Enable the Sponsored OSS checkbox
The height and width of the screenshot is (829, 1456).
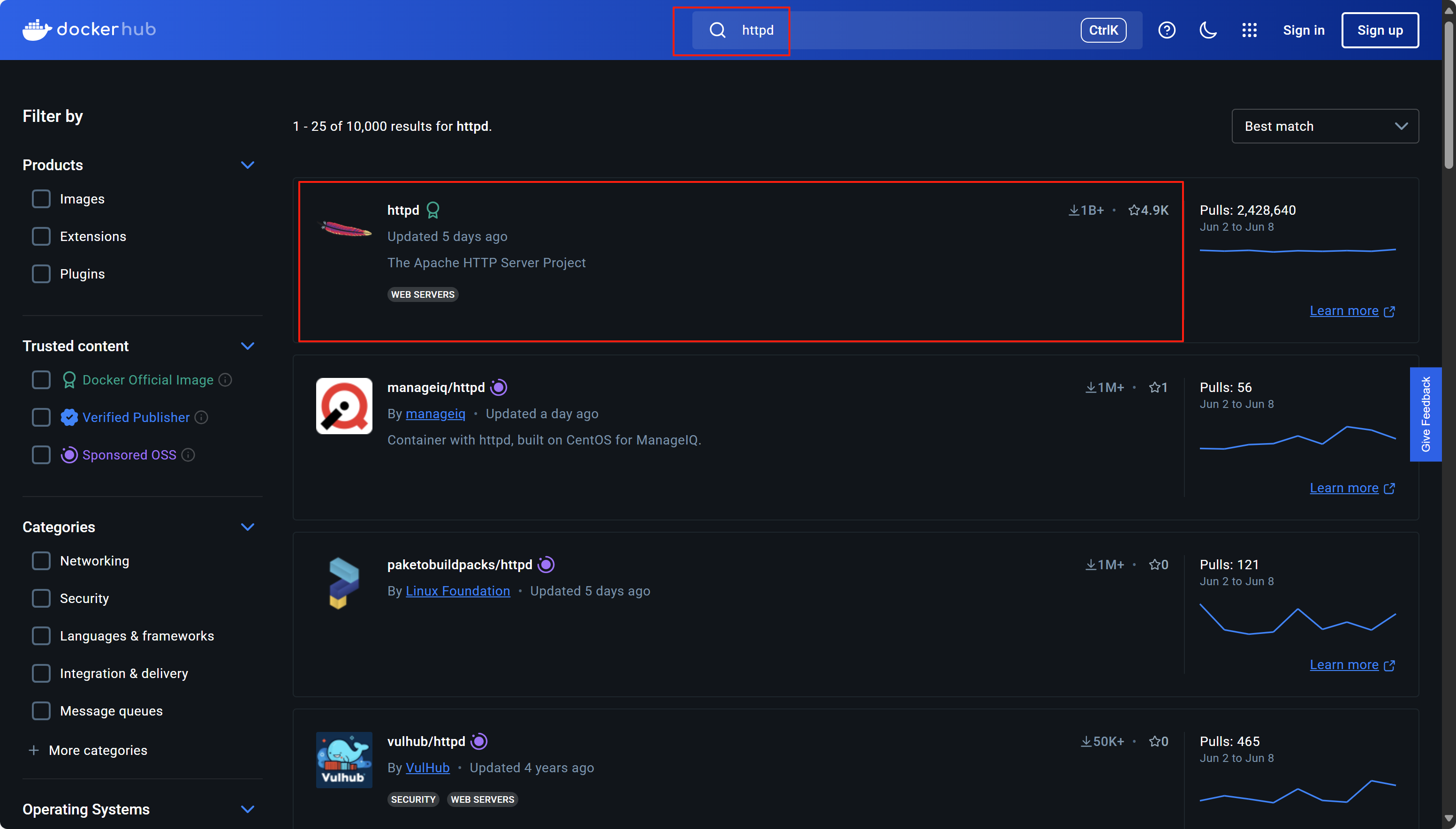coord(41,455)
